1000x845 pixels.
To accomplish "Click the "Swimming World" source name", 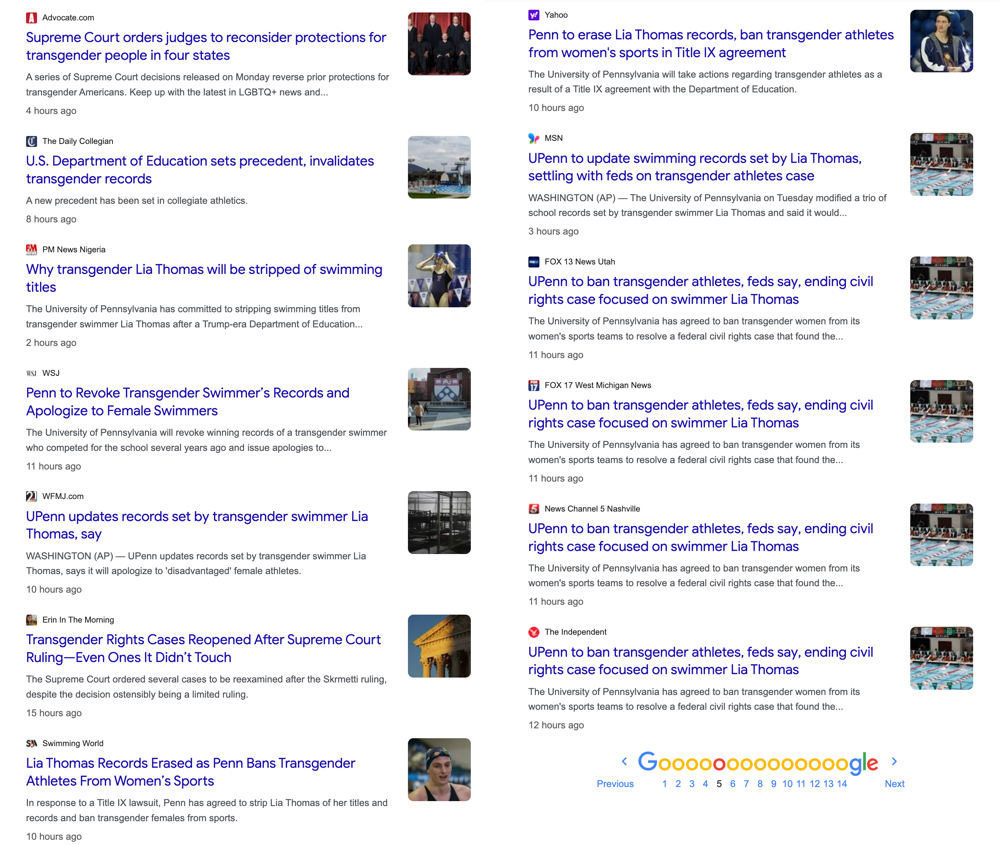I will [73, 744].
